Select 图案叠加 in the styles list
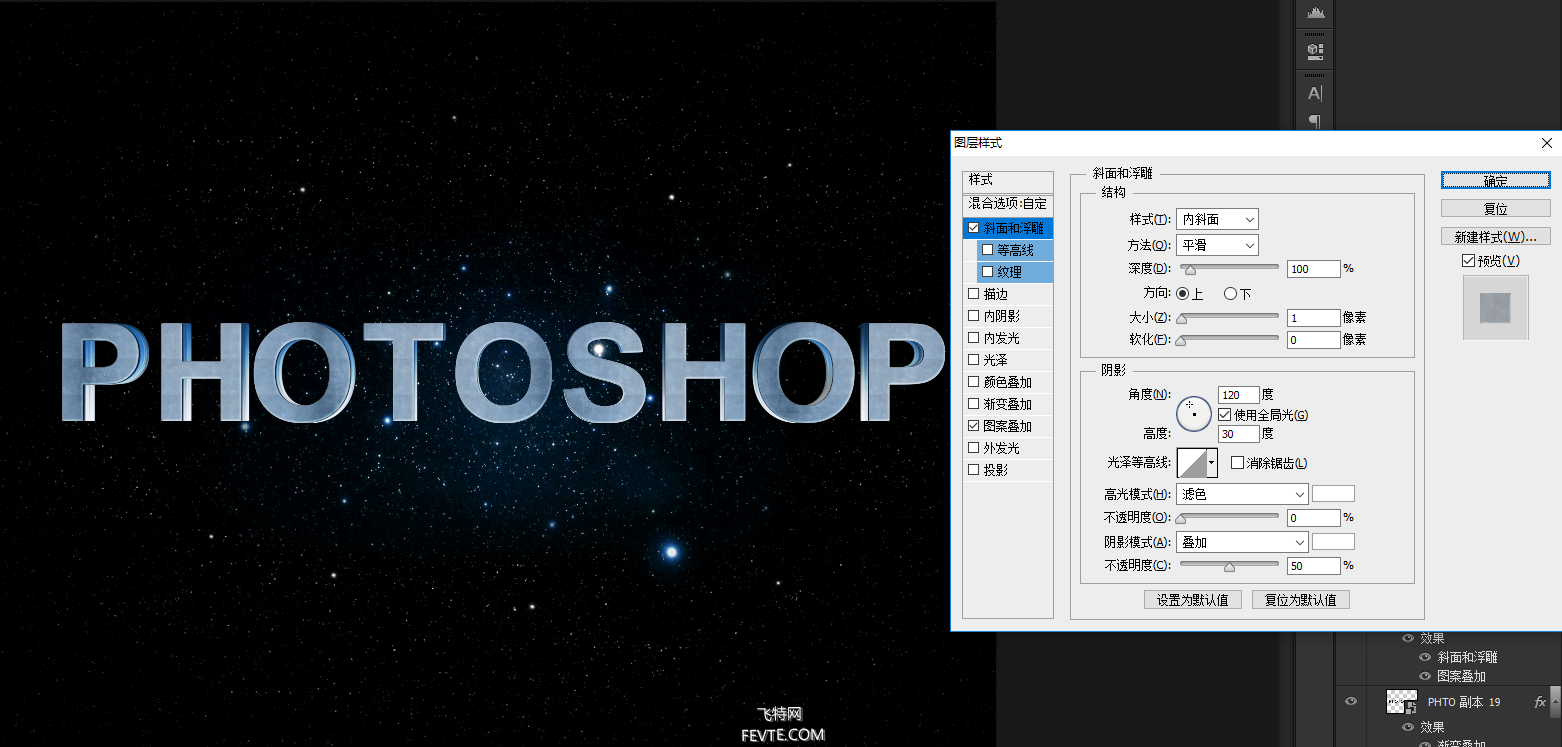 (x=1007, y=426)
